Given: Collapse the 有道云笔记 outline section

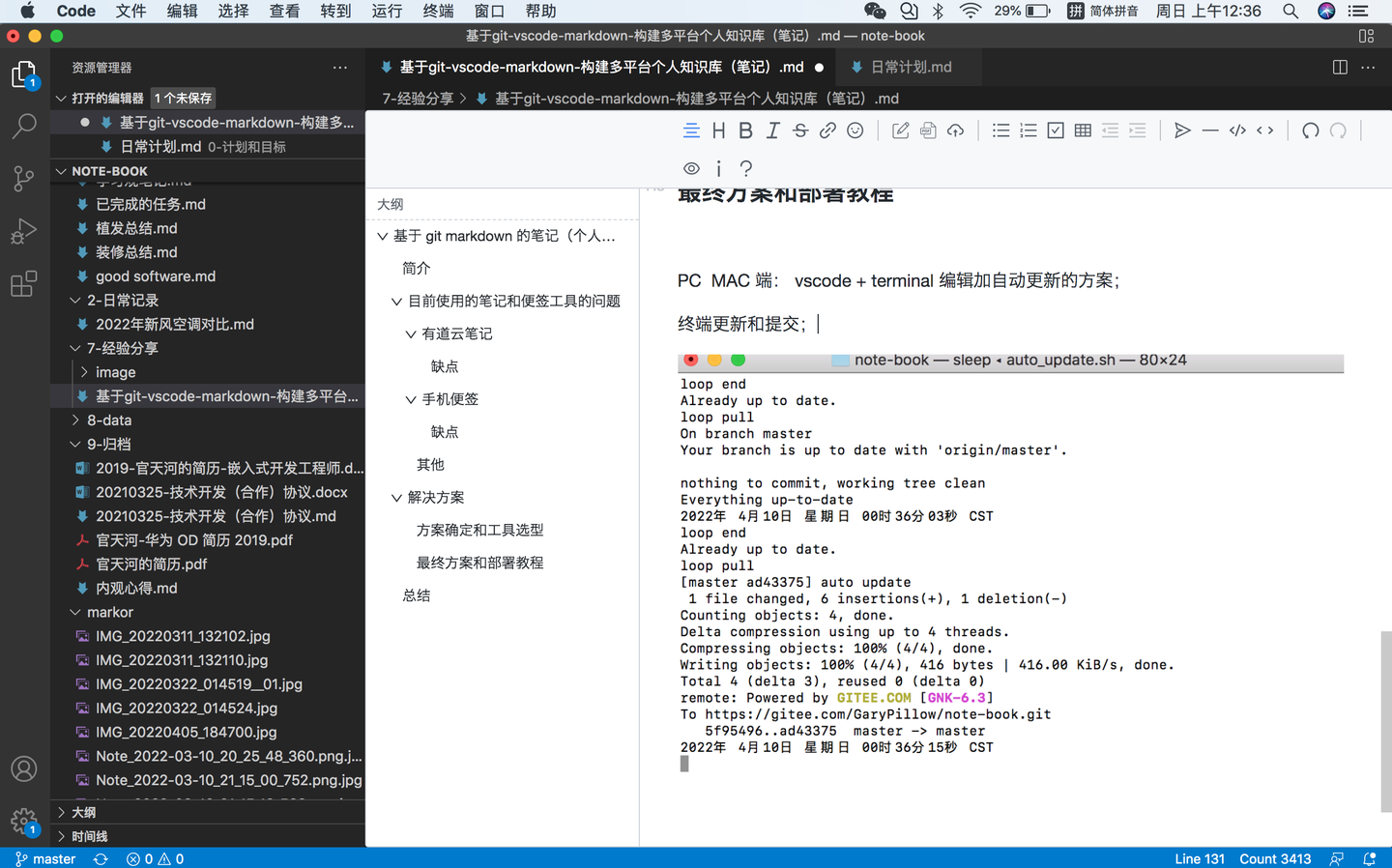Looking at the screenshot, I should click(409, 333).
